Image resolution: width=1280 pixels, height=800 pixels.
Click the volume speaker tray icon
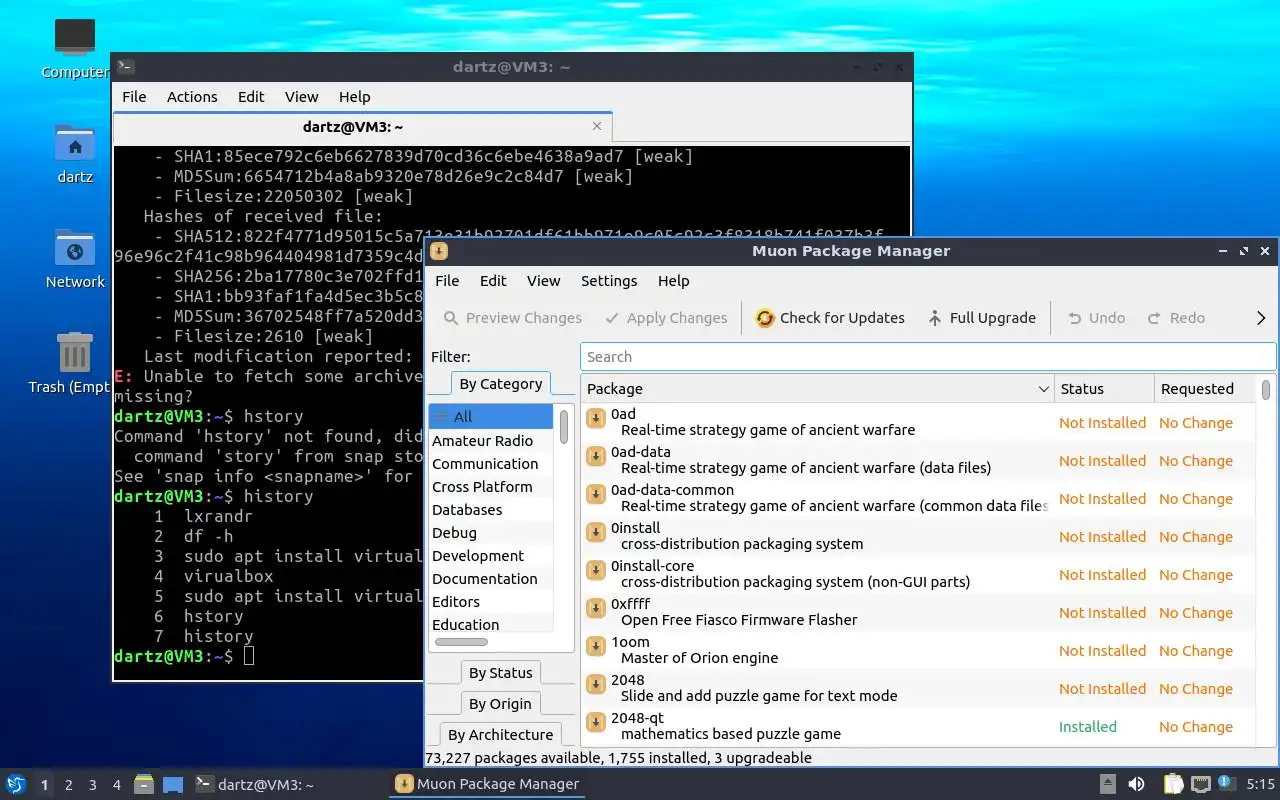pyautogui.click(x=1136, y=784)
